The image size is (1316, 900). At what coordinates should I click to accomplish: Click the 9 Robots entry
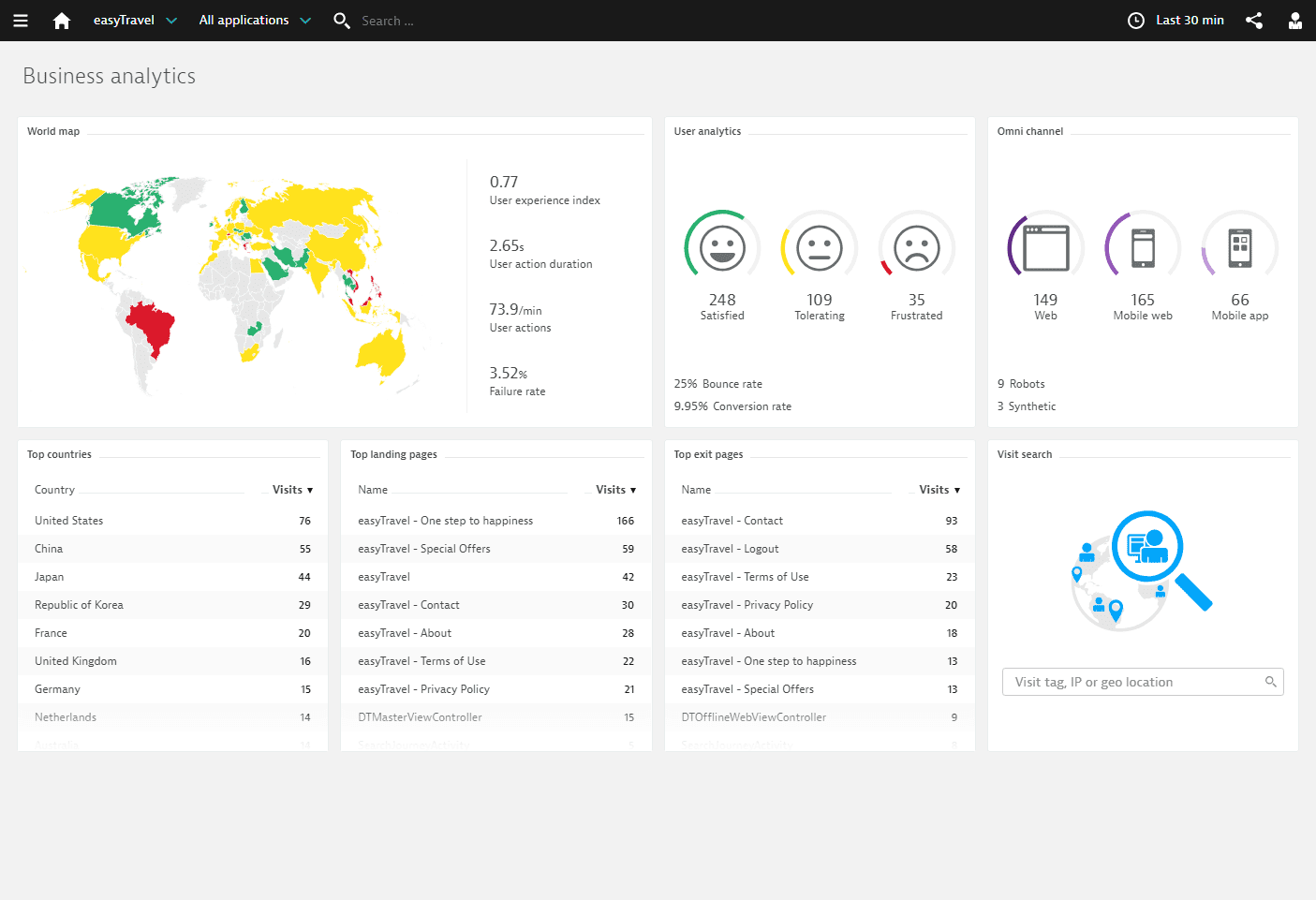(x=1021, y=384)
